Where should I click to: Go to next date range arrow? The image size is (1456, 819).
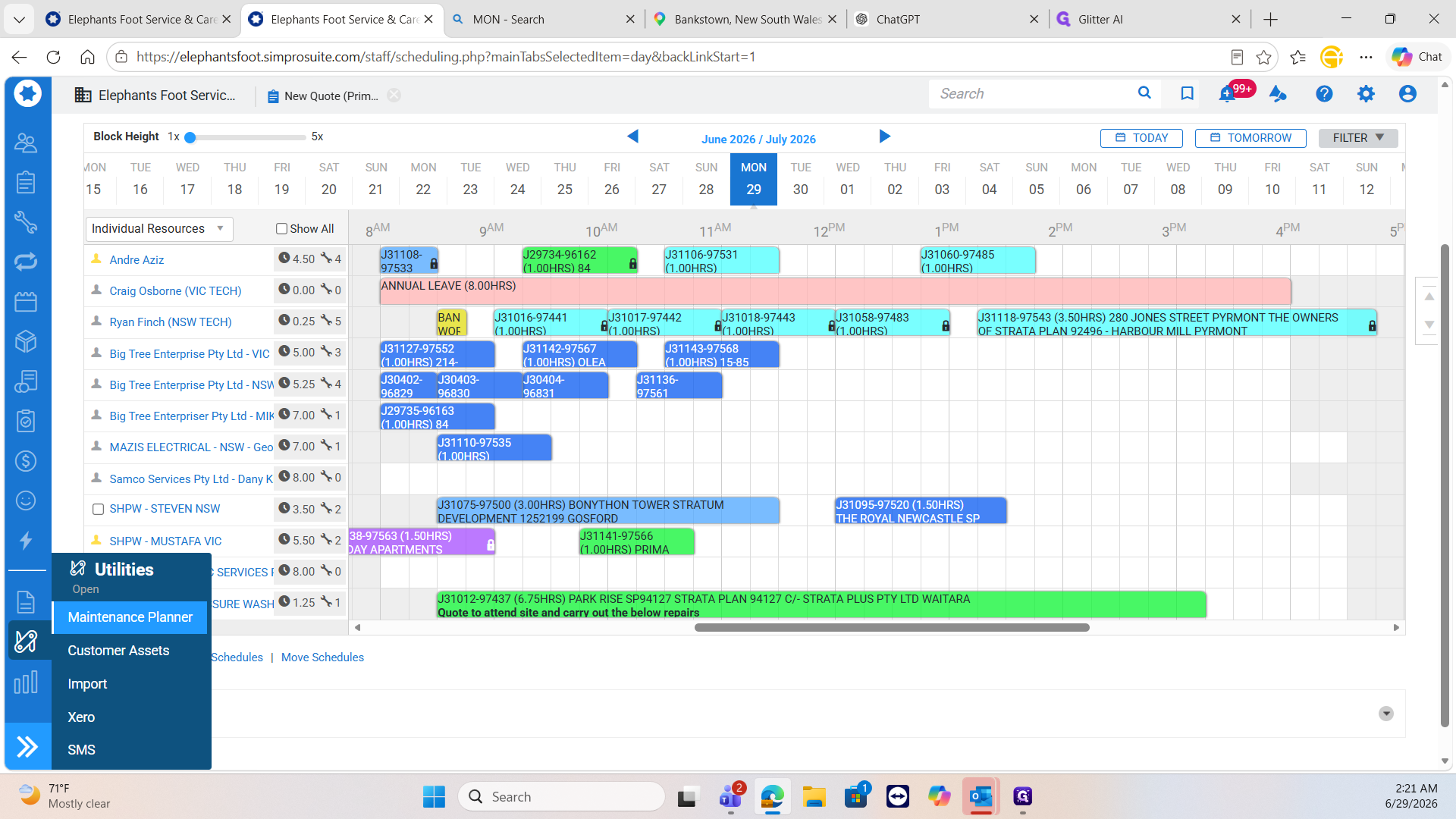pos(884,136)
